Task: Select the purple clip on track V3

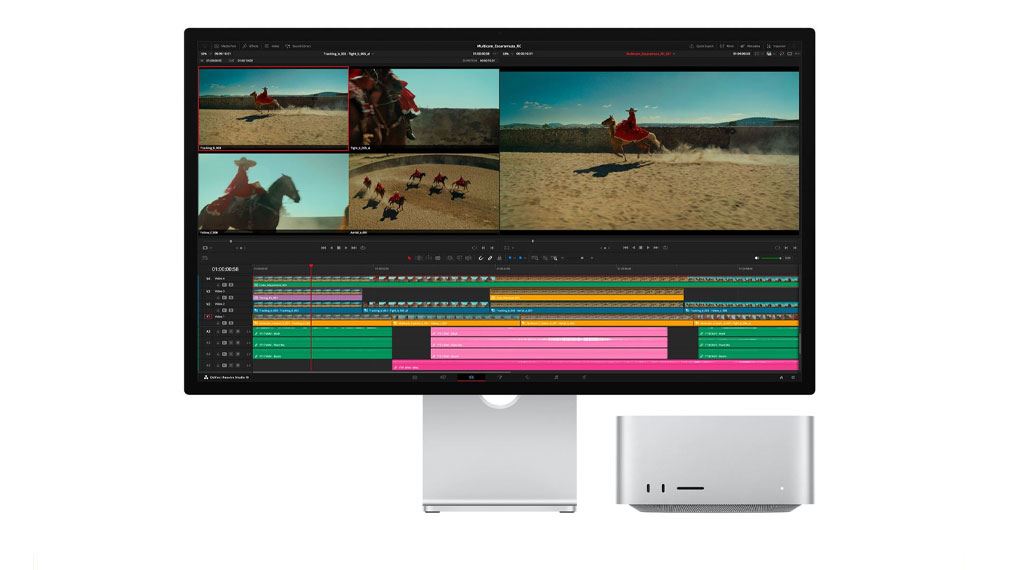Action: [308, 297]
